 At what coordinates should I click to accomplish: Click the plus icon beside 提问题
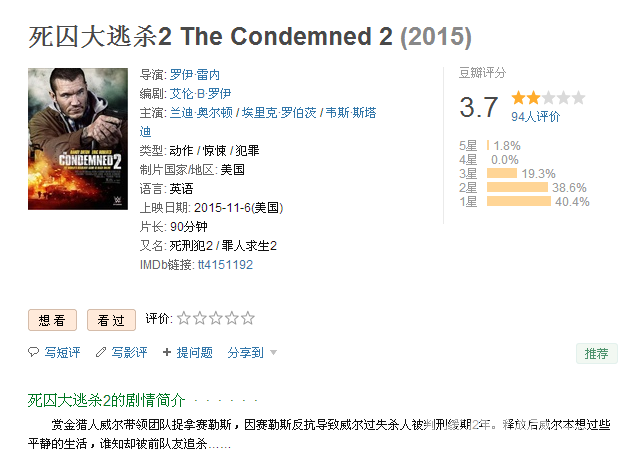click(x=167, y=352)
